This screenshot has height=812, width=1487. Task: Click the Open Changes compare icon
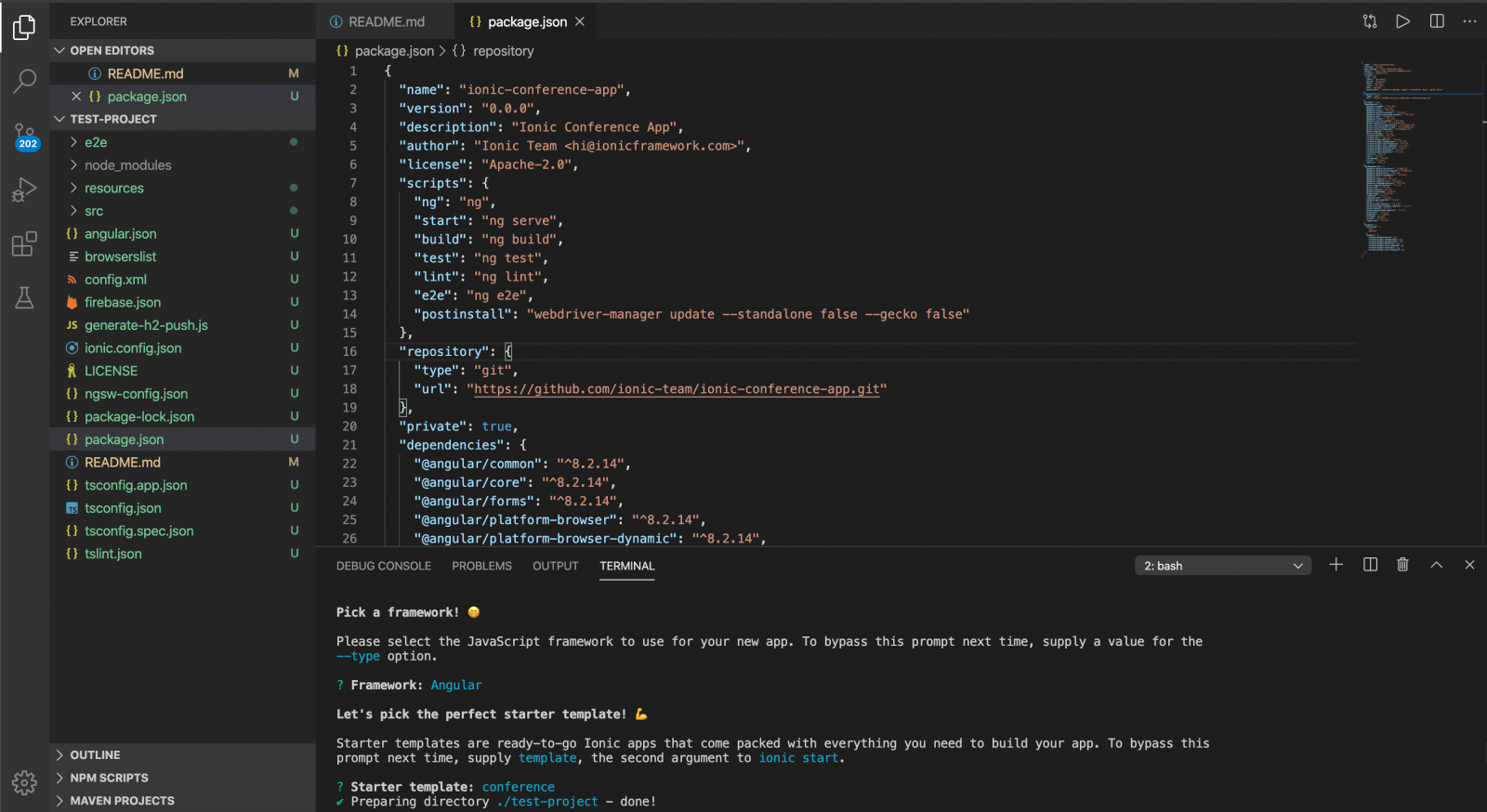coord(1370,21)
